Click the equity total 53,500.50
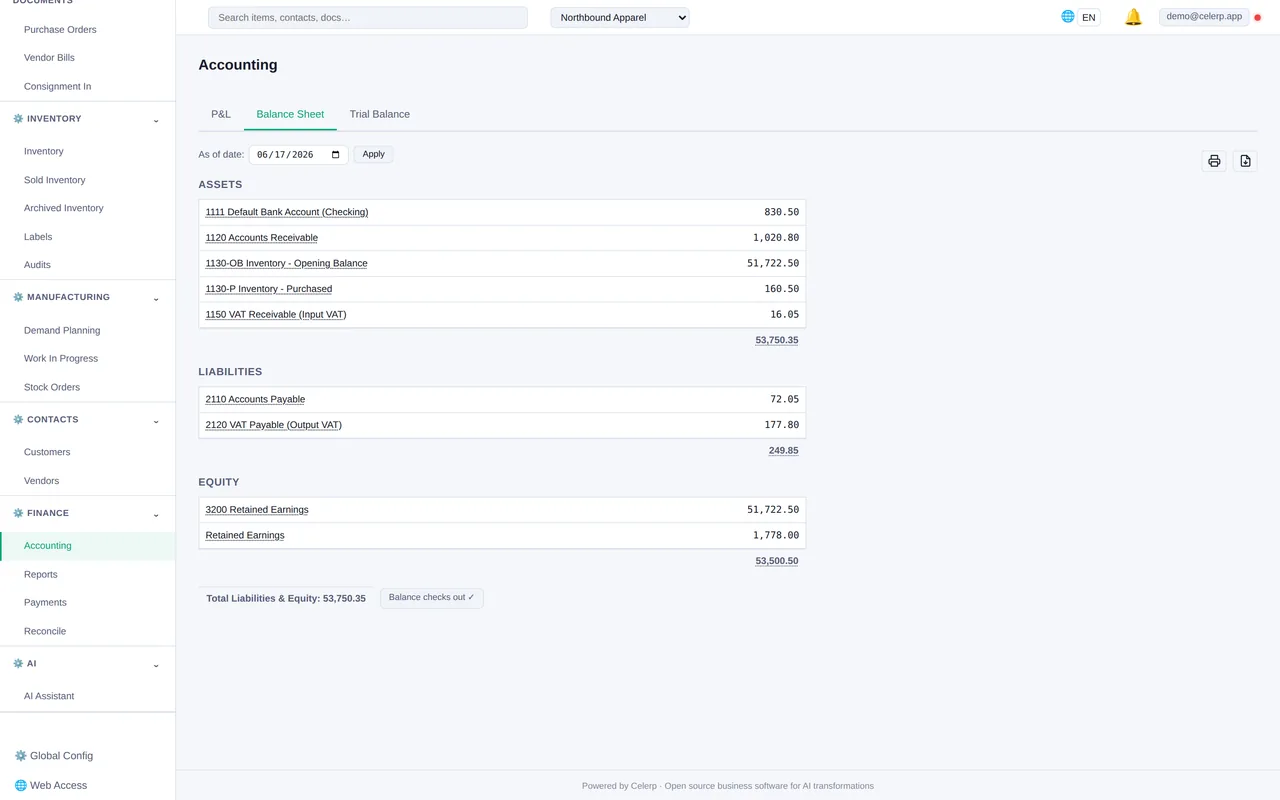Viewport: 1280px width, 800px height. click(x=777, y=561)
